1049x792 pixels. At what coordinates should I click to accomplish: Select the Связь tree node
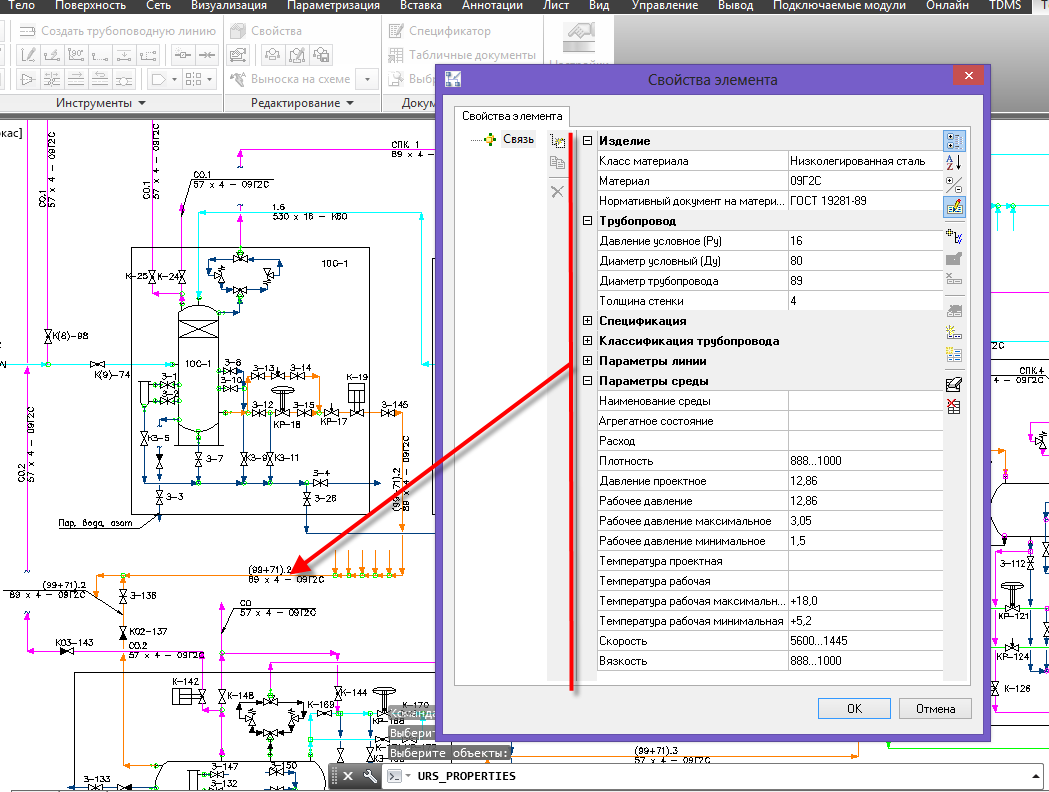tap(518, 139)
